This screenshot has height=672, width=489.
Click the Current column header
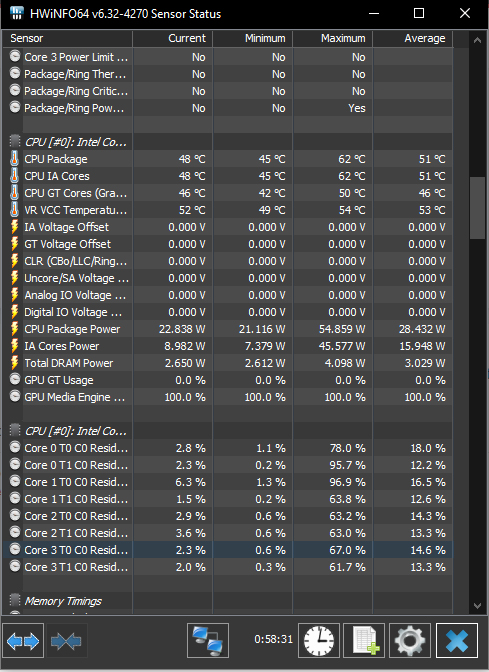click(173, 39)
